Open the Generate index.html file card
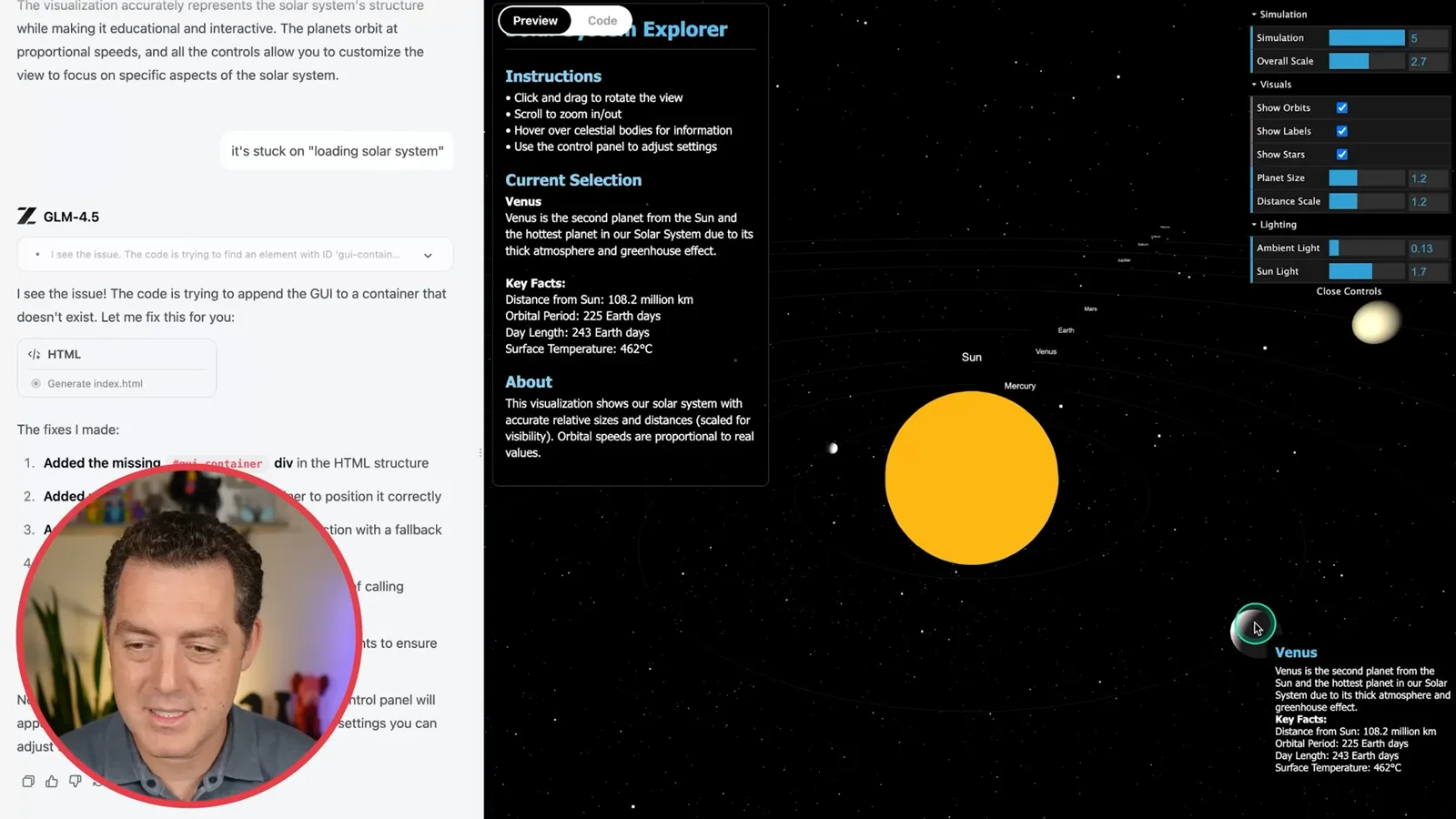Viewport: 1456px width, 819px height. click(116, 368)
